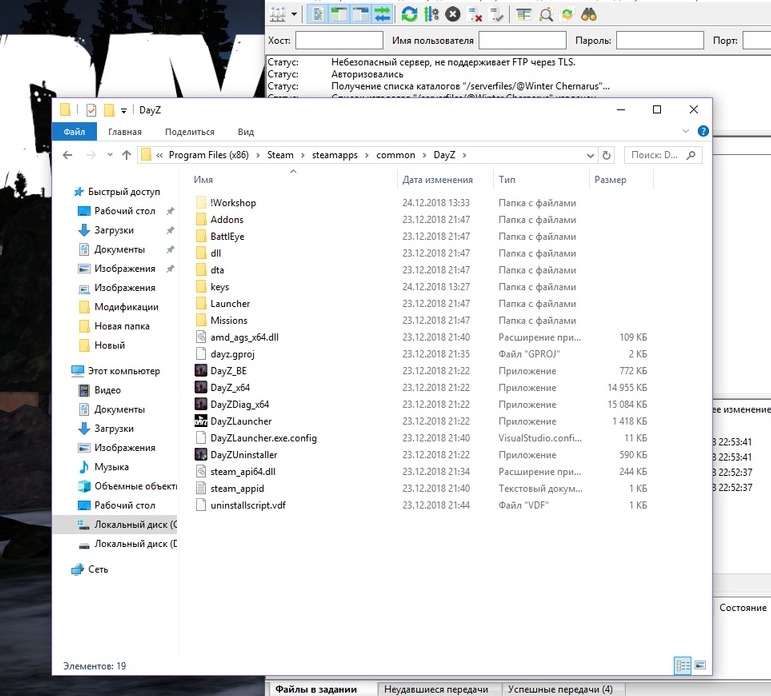Select DayZ_x64 application file
The image size is (771, 696).
(x=230, y=388)
